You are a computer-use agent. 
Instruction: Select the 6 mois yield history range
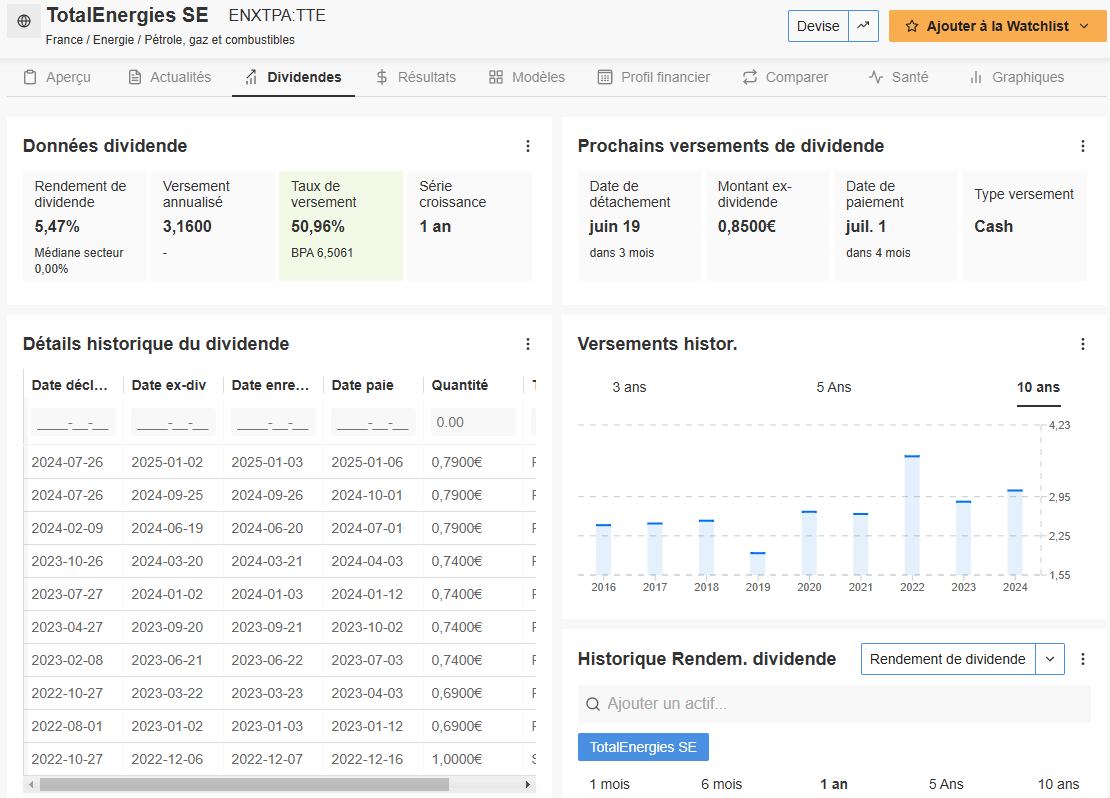click(721, 785)
